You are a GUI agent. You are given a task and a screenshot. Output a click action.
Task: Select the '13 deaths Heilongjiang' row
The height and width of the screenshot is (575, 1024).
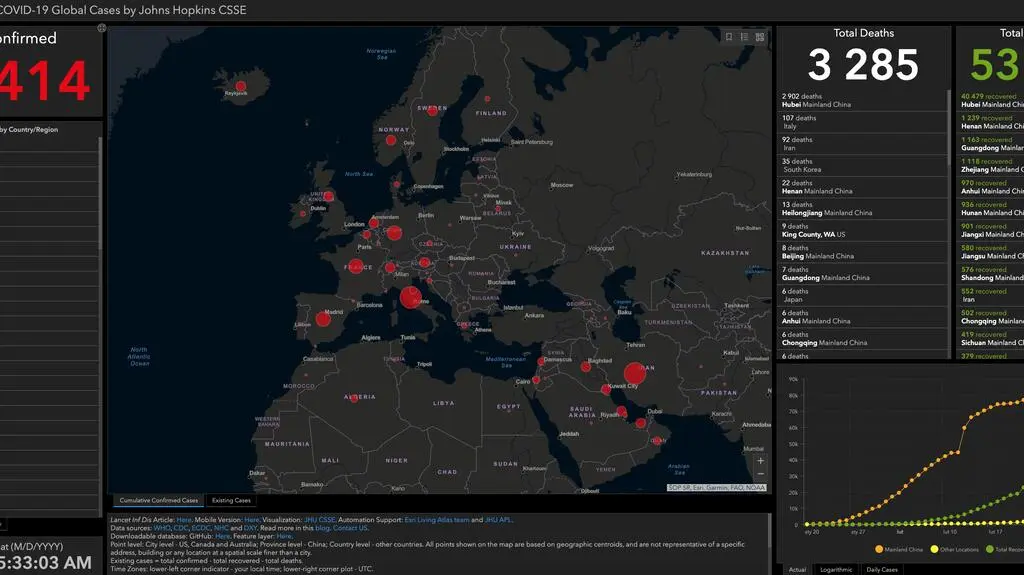click(x=862, y=208)
